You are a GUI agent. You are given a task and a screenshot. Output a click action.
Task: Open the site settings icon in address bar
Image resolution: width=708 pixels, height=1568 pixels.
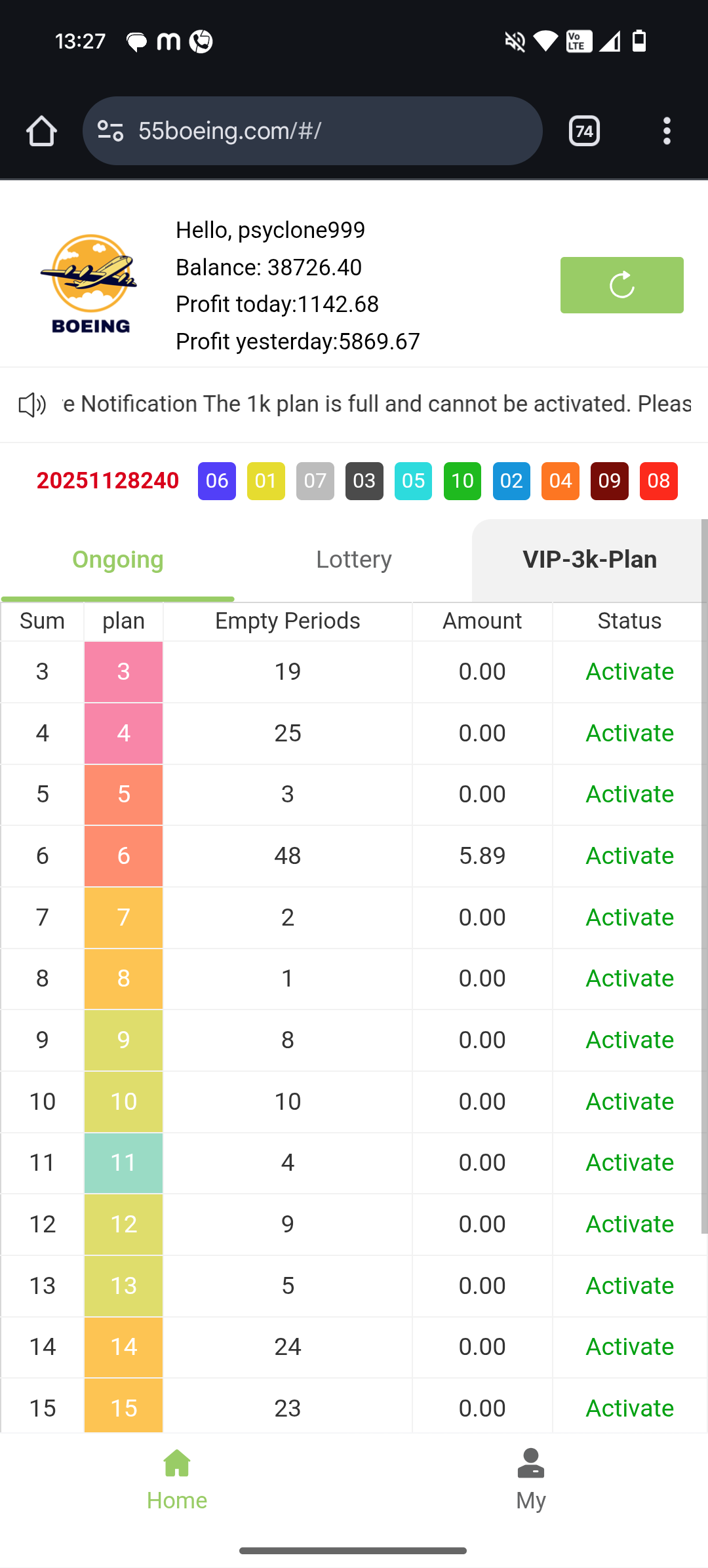tap(110, 131)
